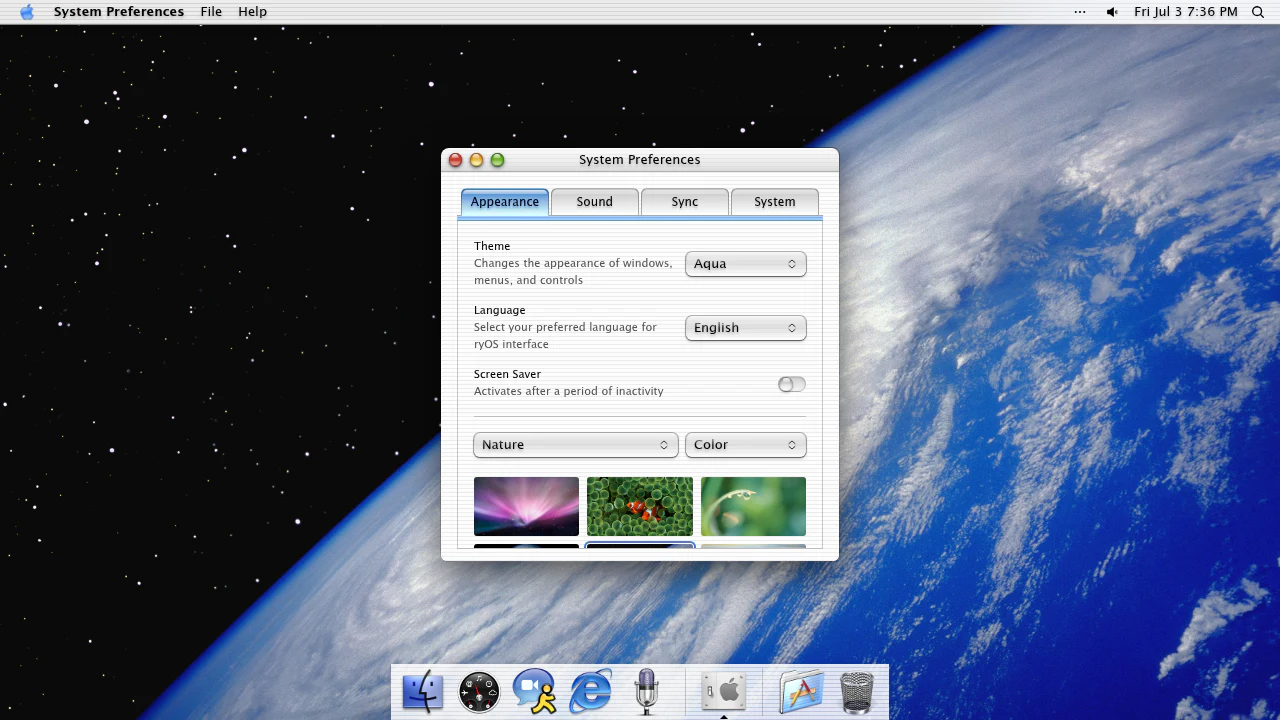Click the Language label text
The image size is (1280, 720).
499,310
